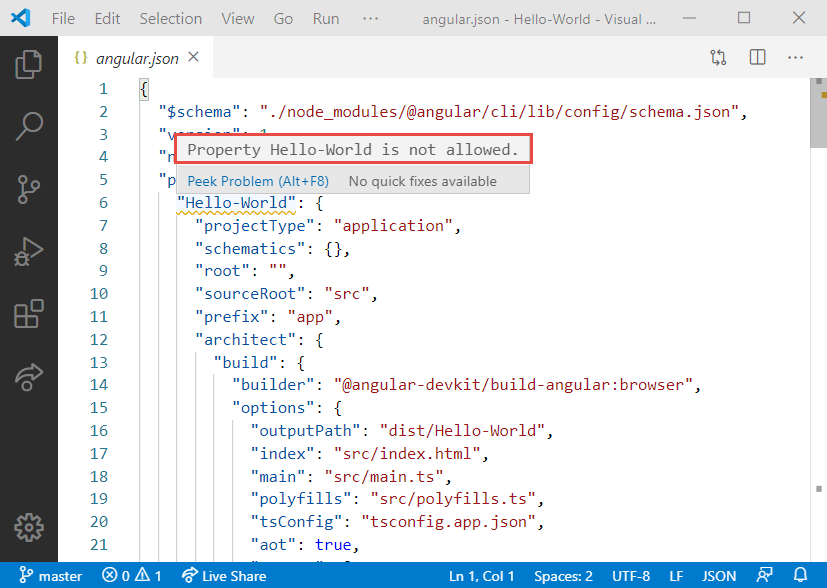This screenshot has height=588, width=827.
Task: Open the Source Control view
Action: point(28,189)
